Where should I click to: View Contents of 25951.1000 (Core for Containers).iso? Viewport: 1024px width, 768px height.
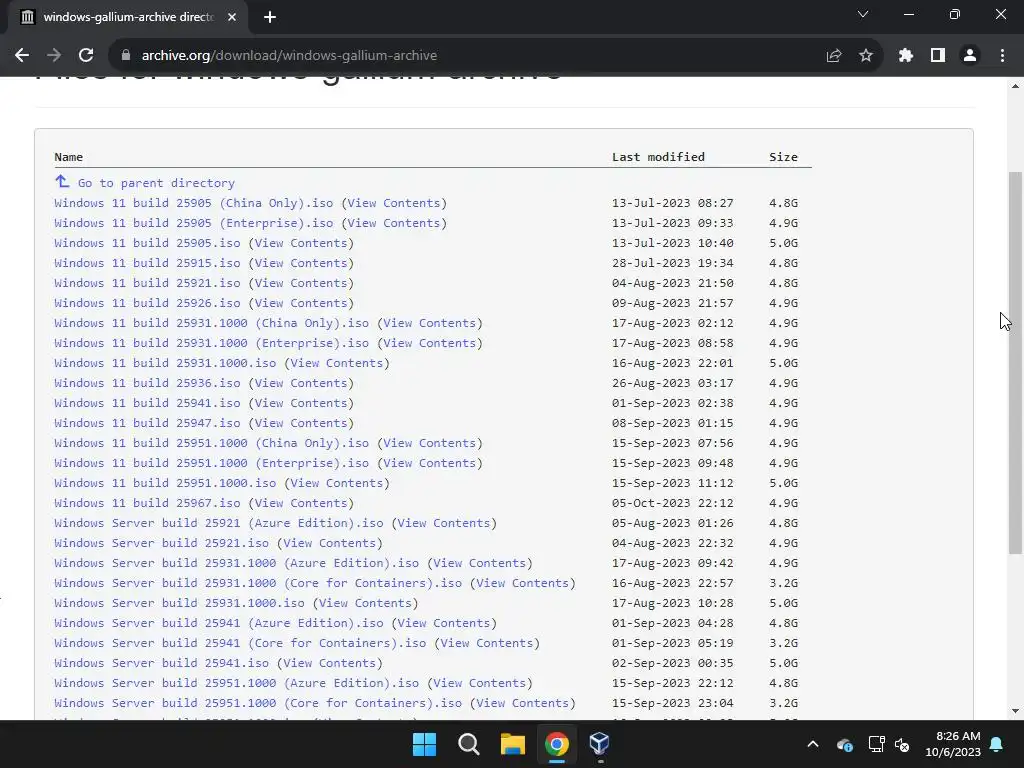[x=522, y=703]
